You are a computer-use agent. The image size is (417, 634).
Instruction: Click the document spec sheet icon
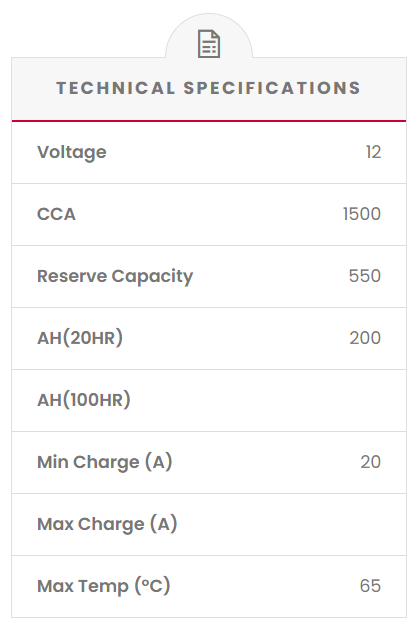point(209,44)
